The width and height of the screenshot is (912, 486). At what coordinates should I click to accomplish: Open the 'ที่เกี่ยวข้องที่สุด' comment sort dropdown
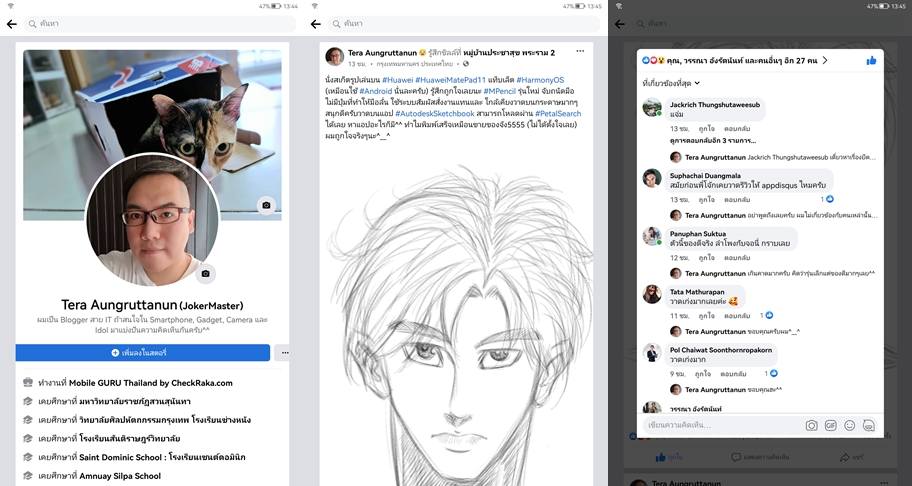pos(671,83)
